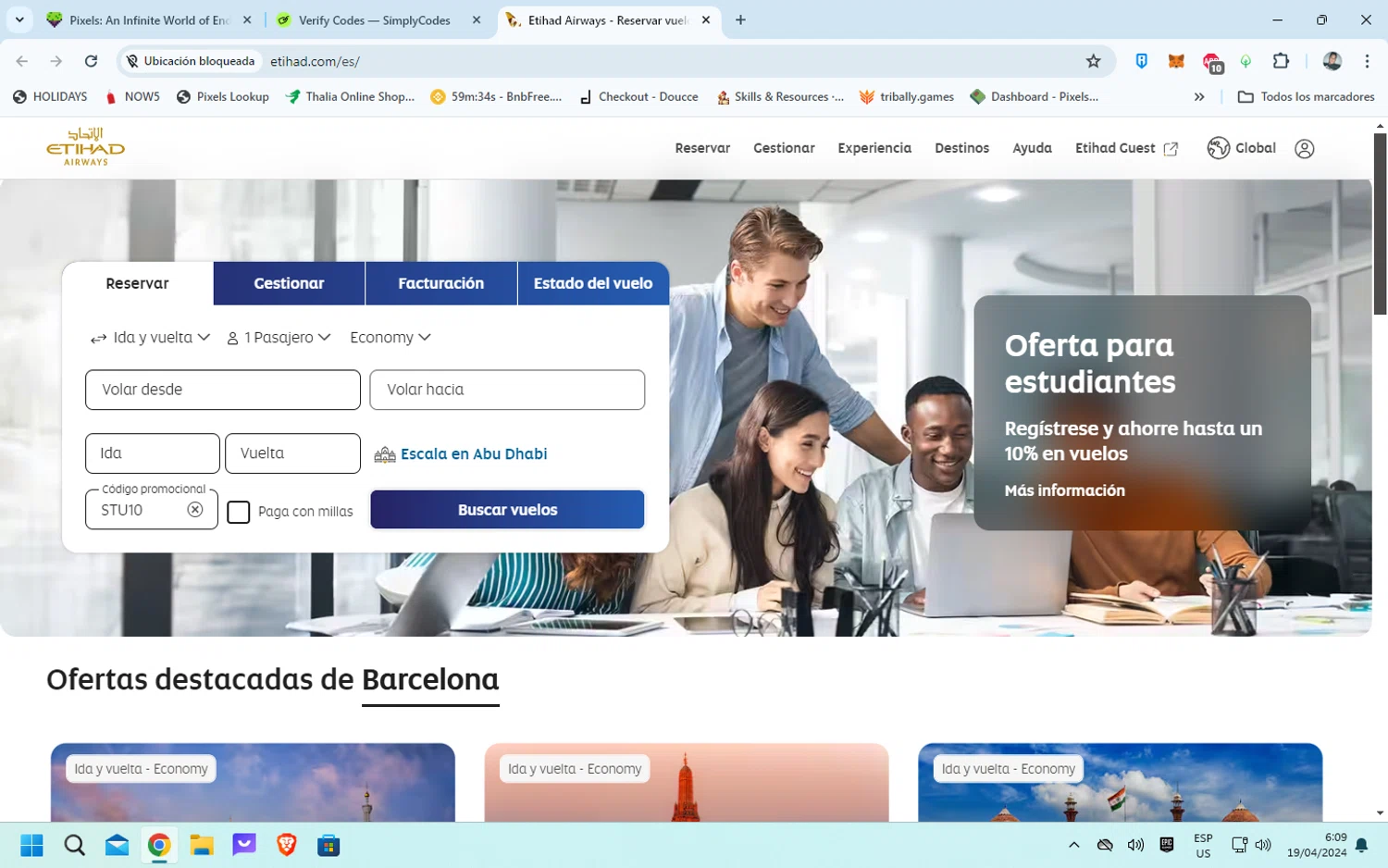Open the Bitwarden shield extension
The image size is (1388, 868).
point(1142,61)
